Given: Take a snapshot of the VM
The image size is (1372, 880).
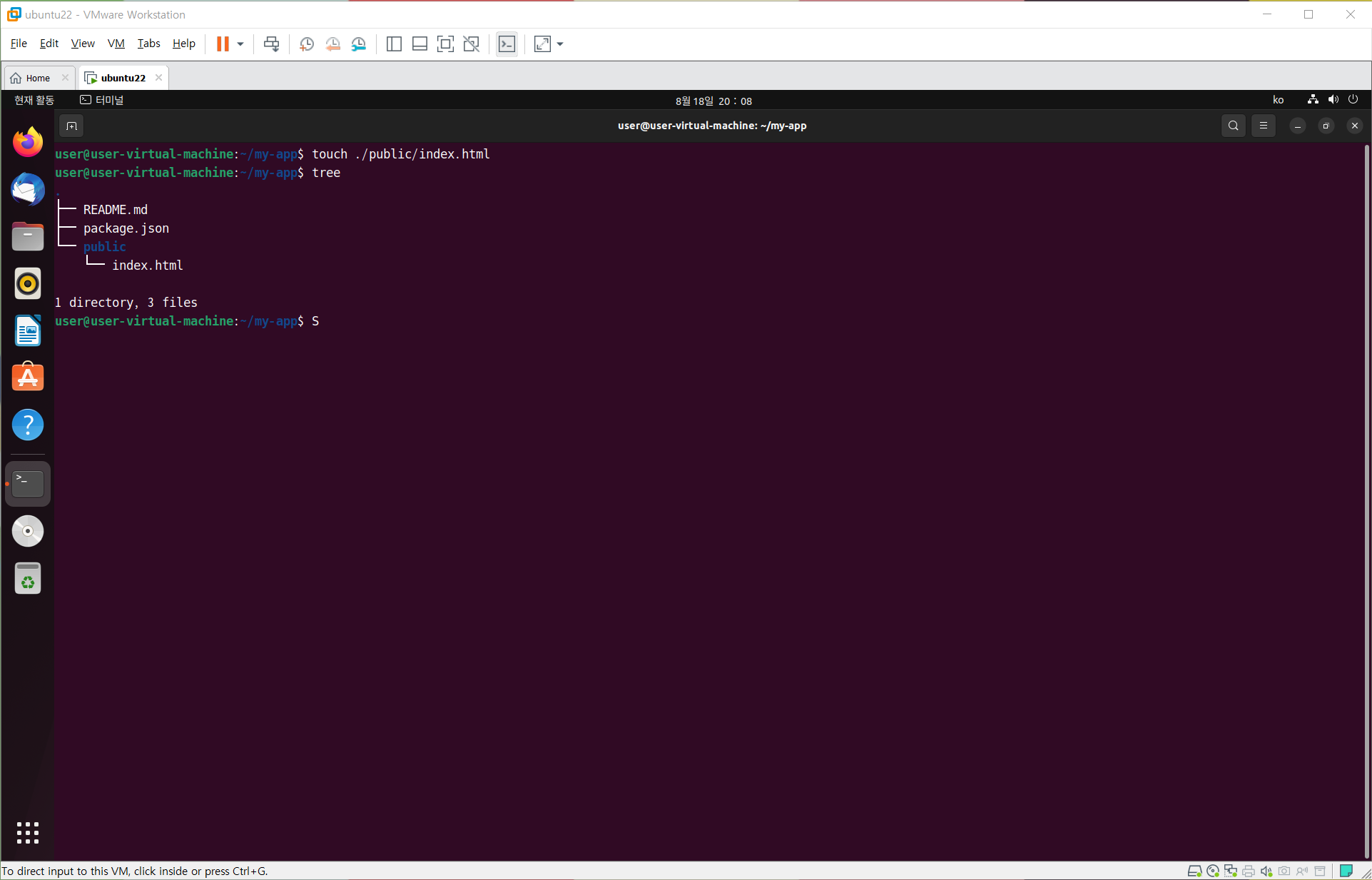Looking at the screenshot, I should pos(307,44).
